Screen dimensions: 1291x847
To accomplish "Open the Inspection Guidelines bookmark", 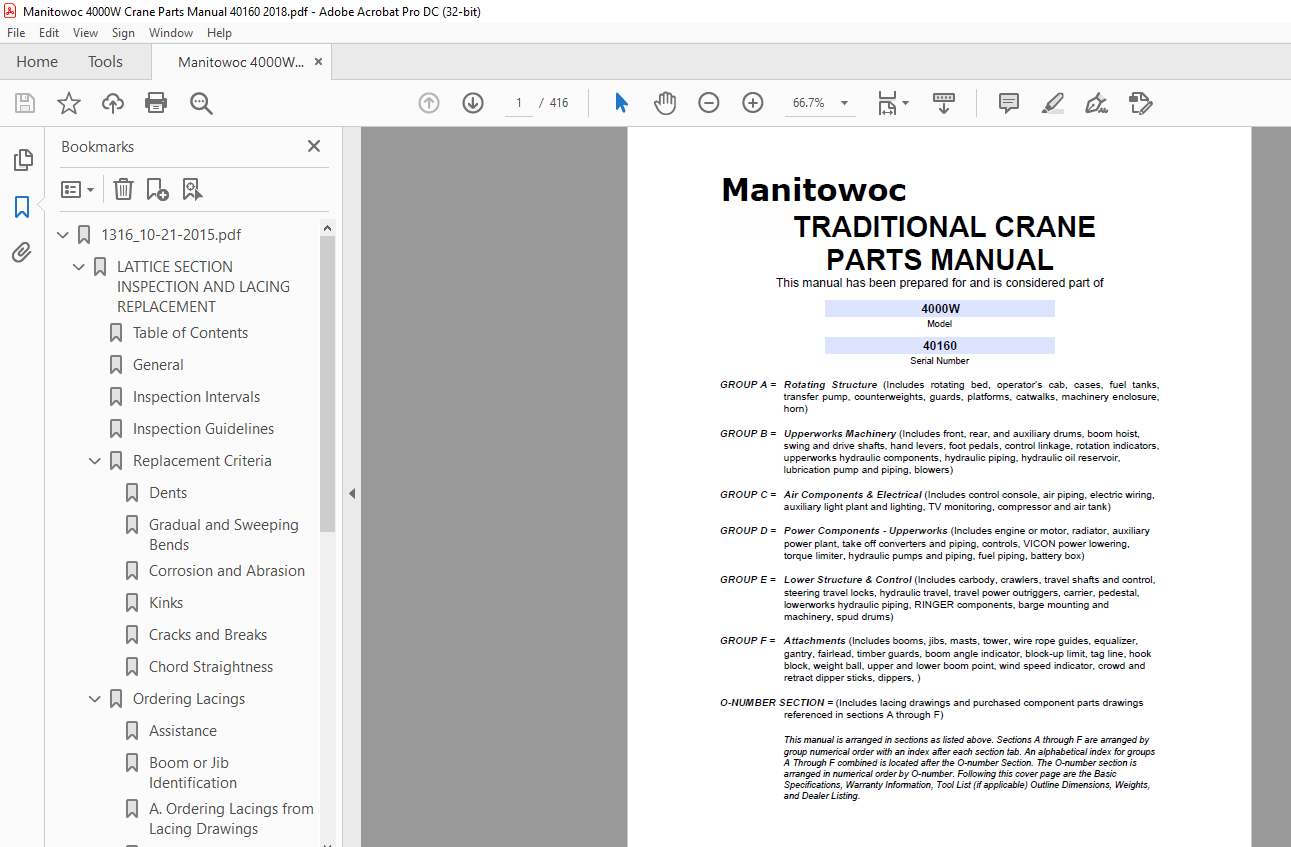I will (203, 429).
